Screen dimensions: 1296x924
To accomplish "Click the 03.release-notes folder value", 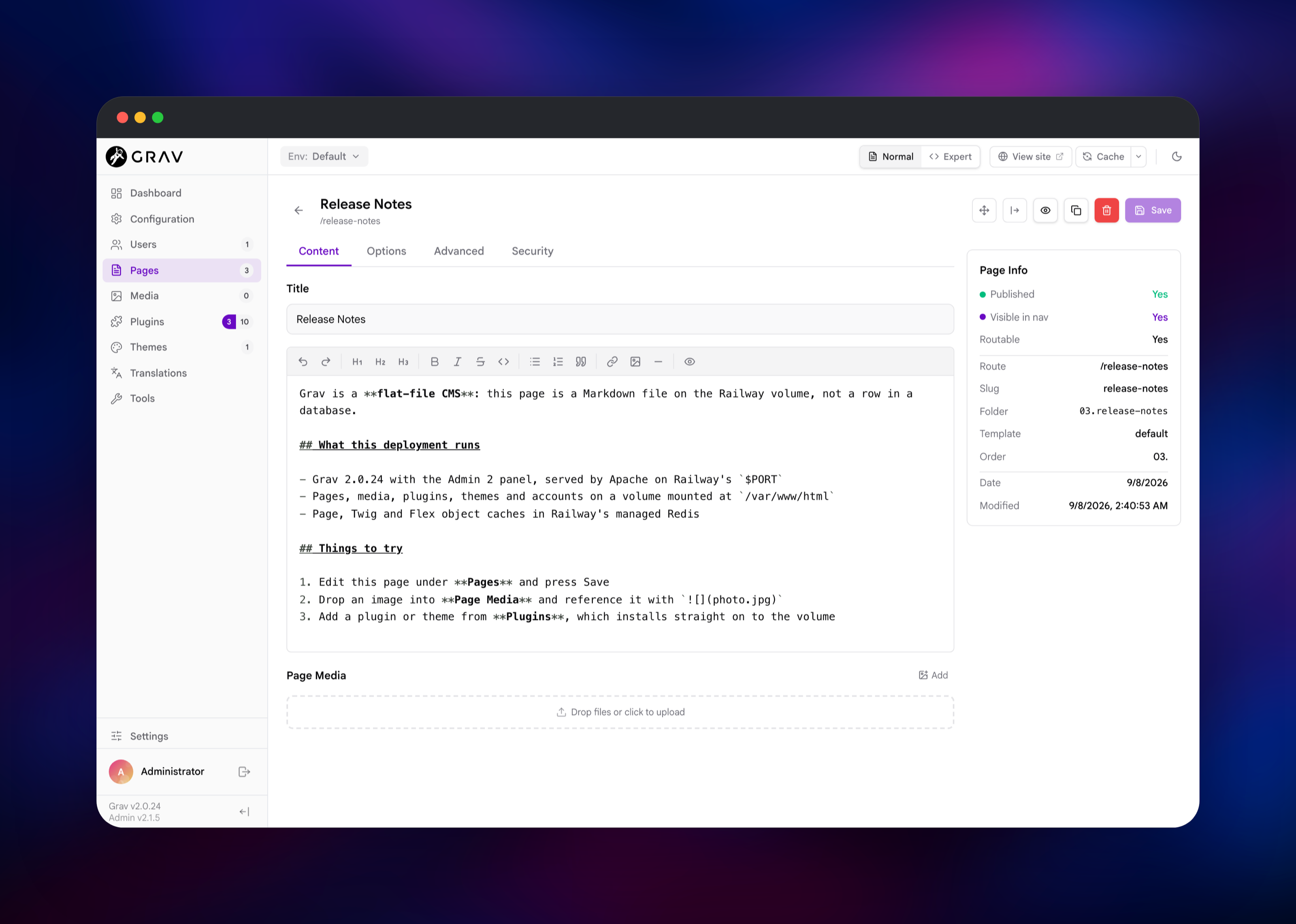I will (x=1123, y=411).
